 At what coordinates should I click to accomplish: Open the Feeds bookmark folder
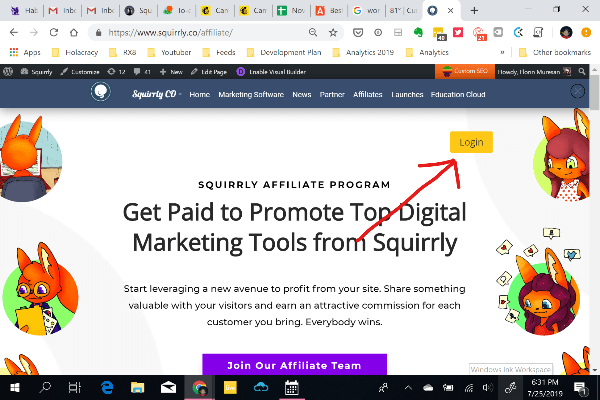219,52
